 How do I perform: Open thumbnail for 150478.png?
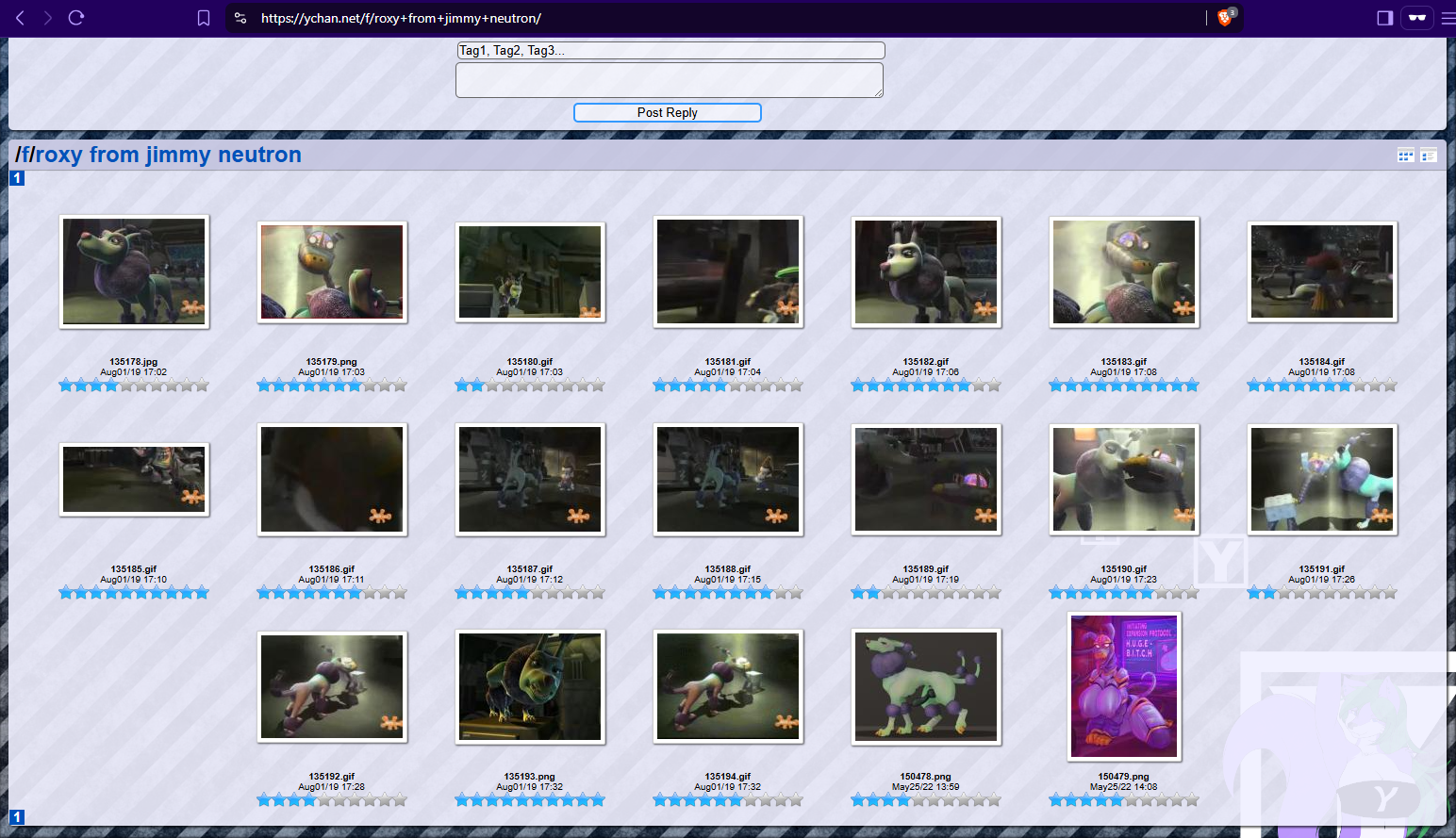926,687
